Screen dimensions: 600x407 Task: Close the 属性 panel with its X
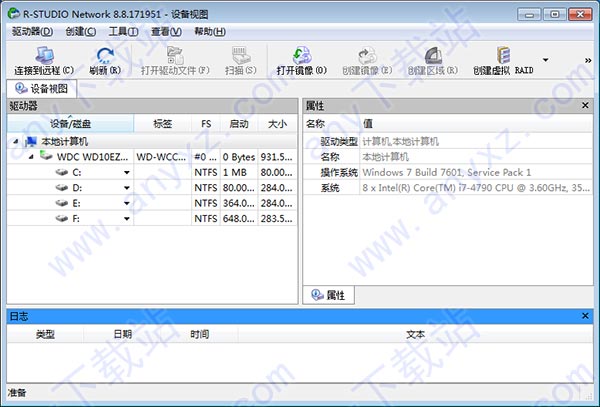tap(585, 105)
